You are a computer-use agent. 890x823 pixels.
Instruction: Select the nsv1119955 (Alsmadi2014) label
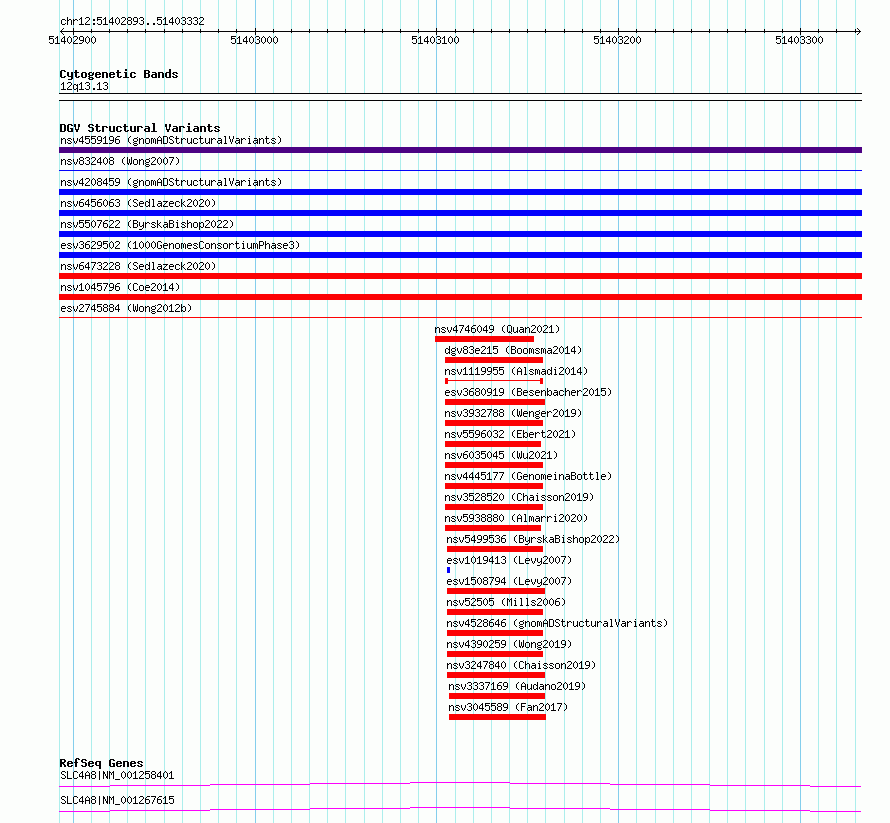pos(516,371)
